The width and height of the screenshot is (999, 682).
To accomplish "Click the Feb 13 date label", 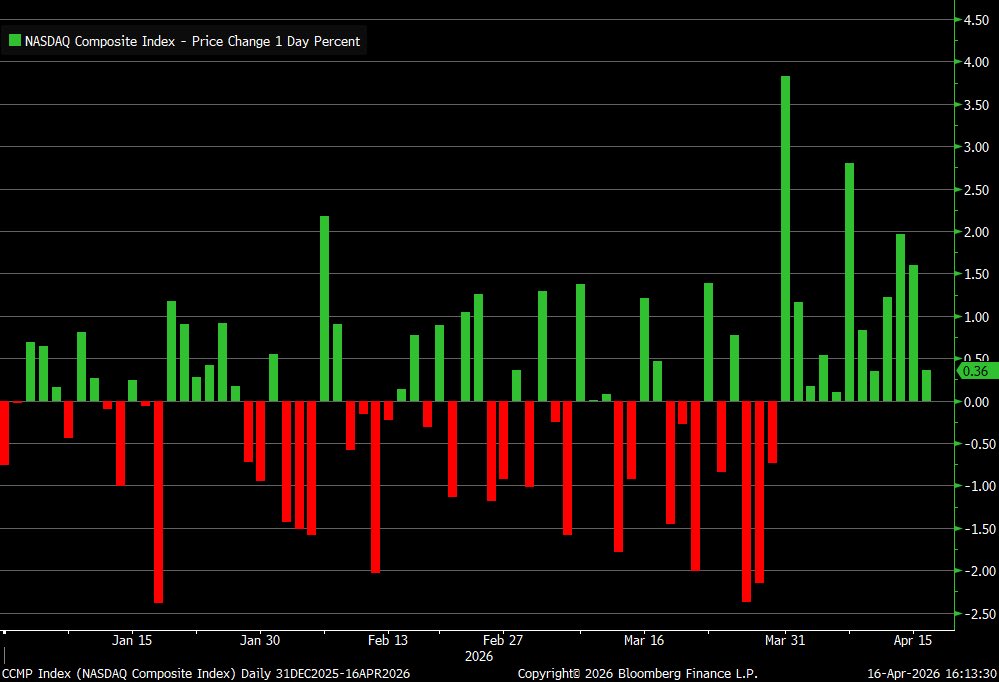I will tap(387, 640).
